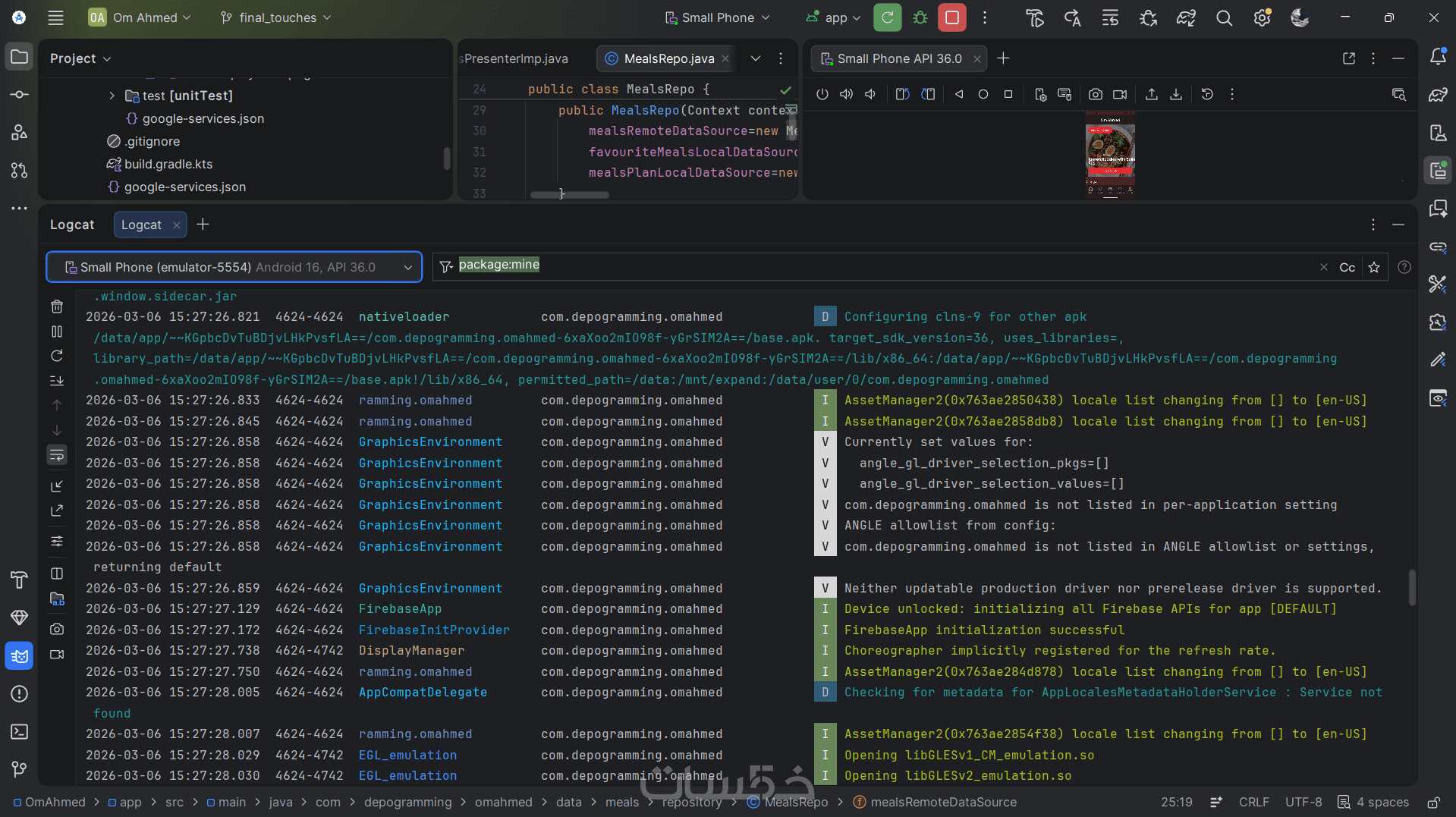Expand the test [unitTest] folder
The image size is (1456, 817).
[112, 96]
